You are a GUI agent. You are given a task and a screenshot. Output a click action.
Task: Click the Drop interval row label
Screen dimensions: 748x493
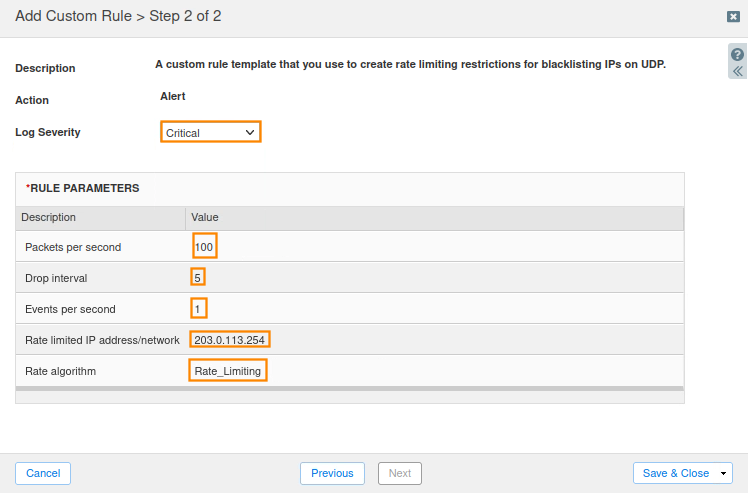pos(56,278)
